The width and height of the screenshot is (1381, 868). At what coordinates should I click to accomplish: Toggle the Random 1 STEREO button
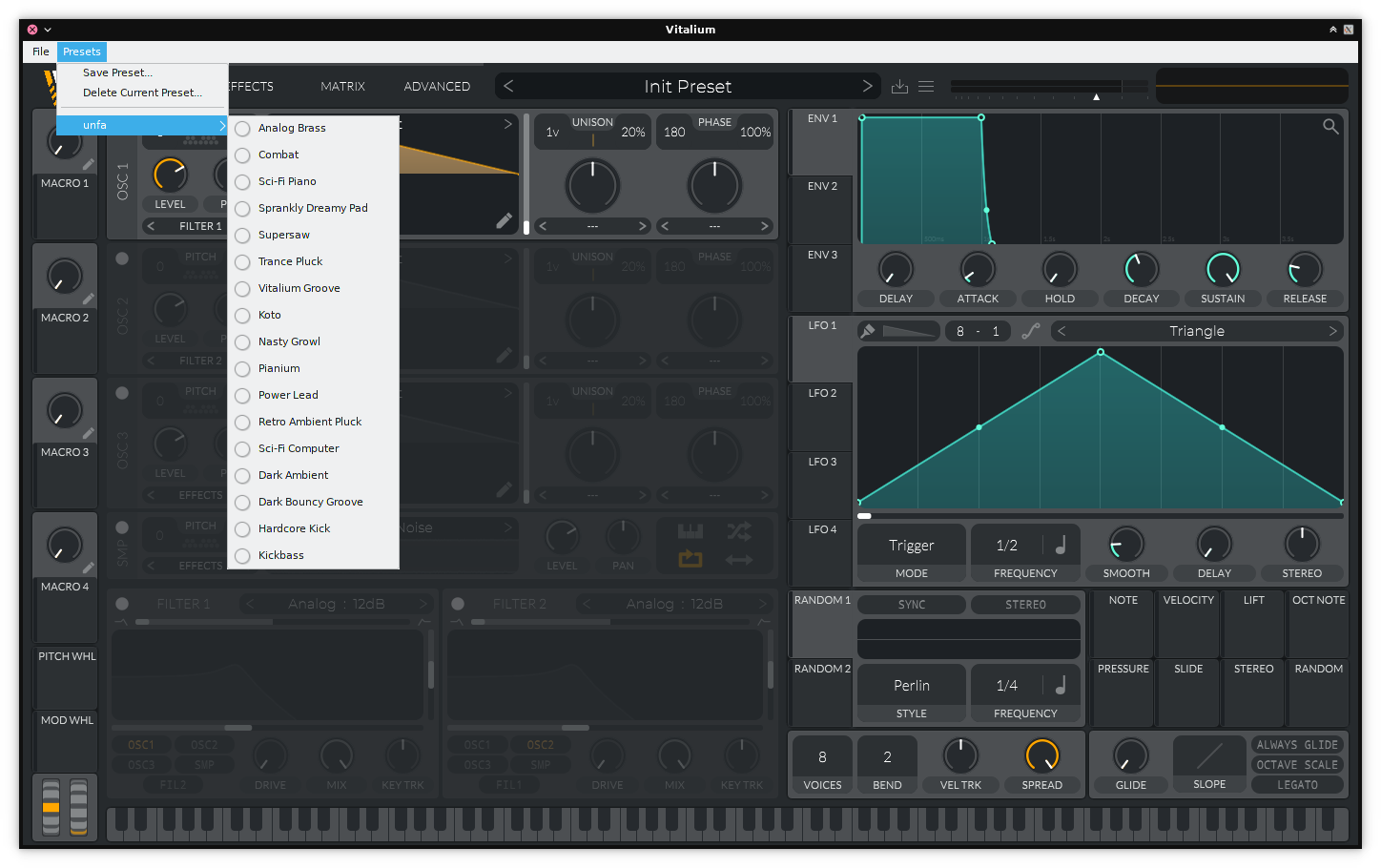click(x=1025, y=605)
